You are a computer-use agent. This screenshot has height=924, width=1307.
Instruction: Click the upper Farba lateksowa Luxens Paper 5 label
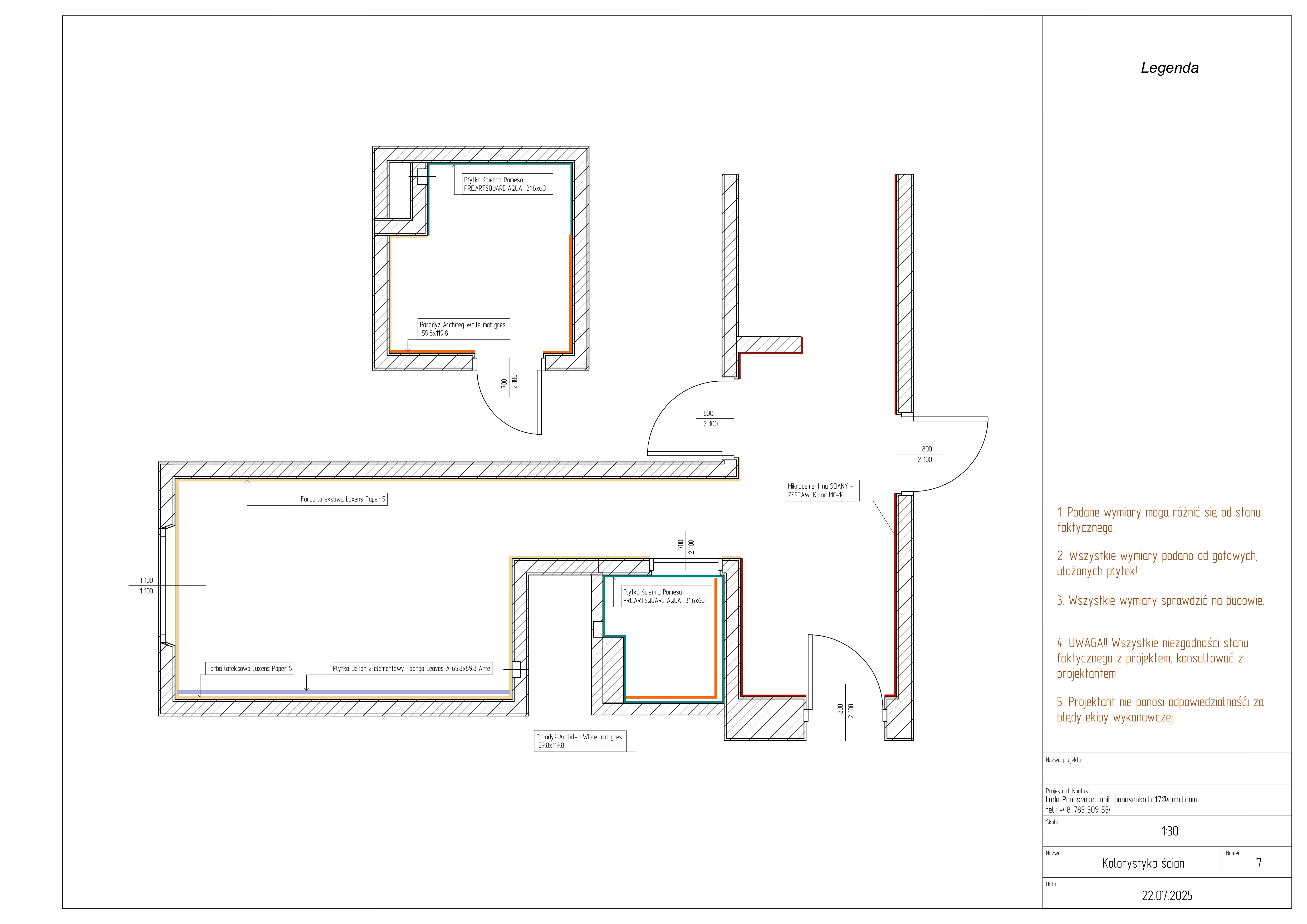(343, 499)
